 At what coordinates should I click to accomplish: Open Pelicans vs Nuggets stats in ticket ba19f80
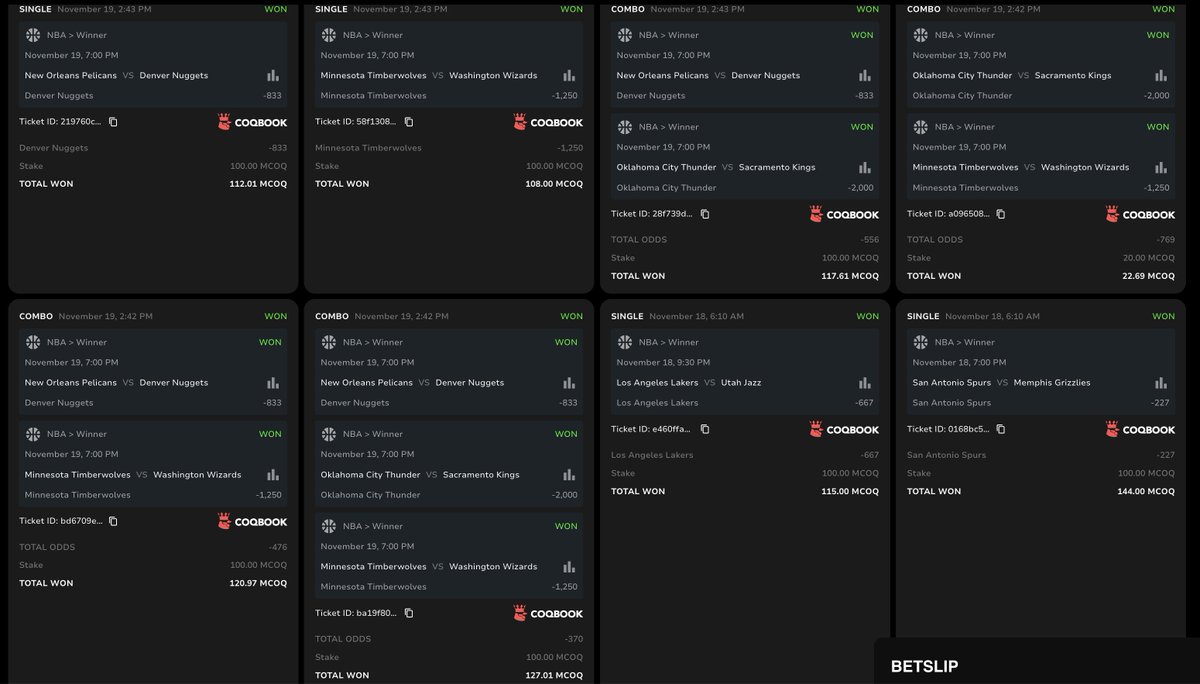[569, 382]
